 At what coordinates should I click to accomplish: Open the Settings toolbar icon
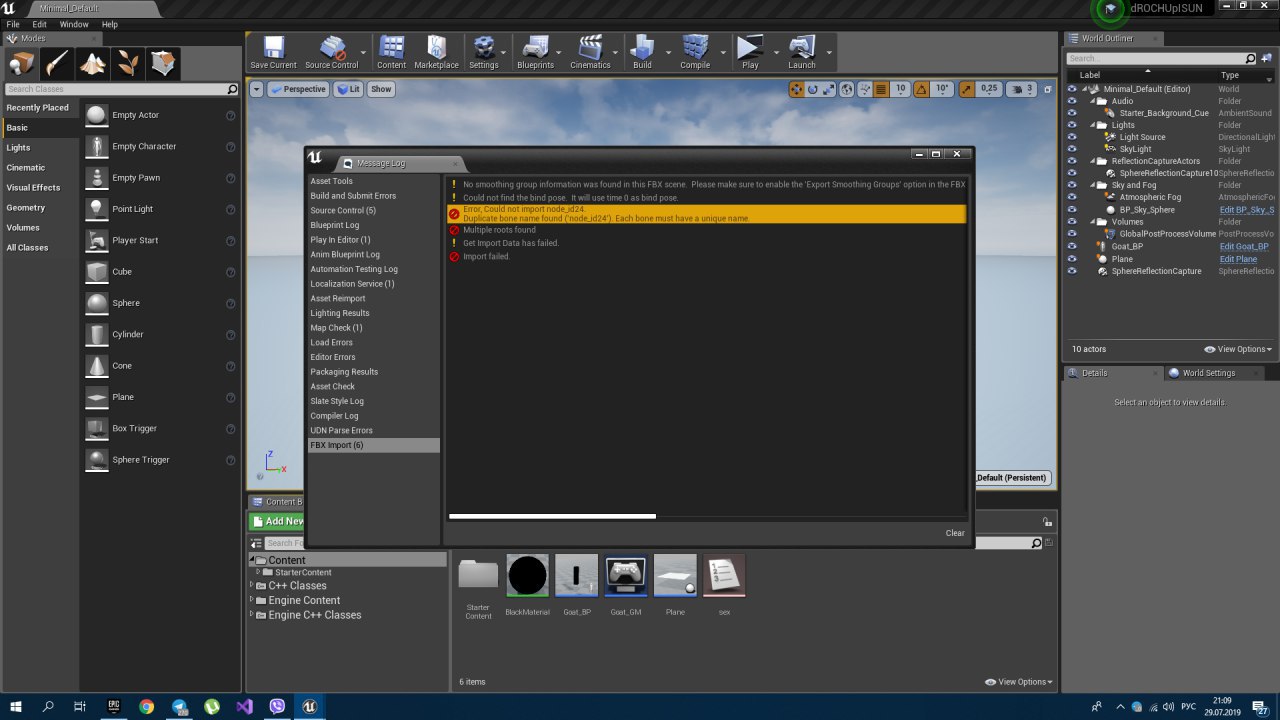point(483,51)
